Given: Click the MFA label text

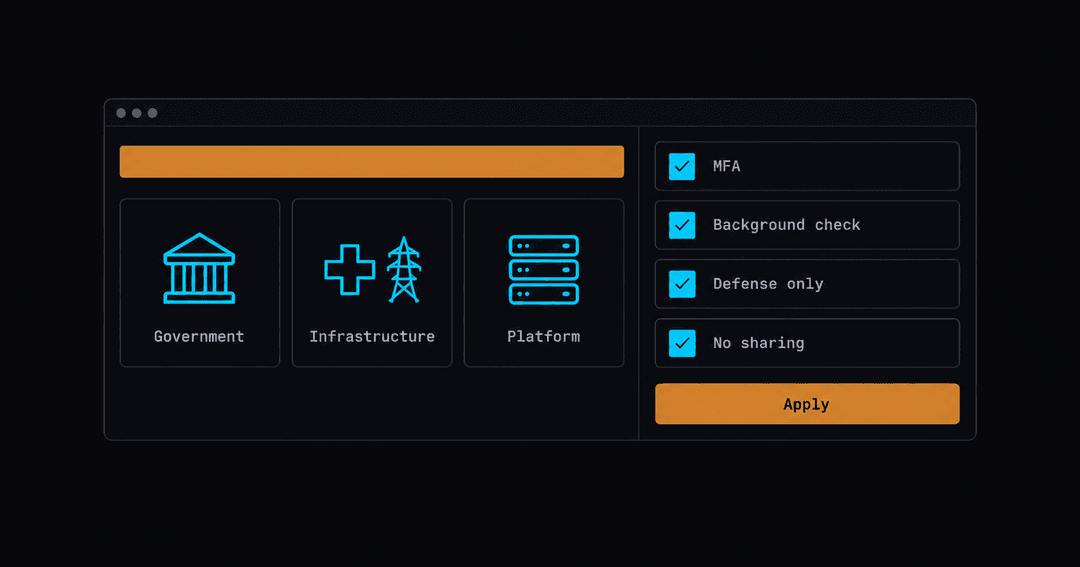Looking at the screenshot, I should 727,166.
